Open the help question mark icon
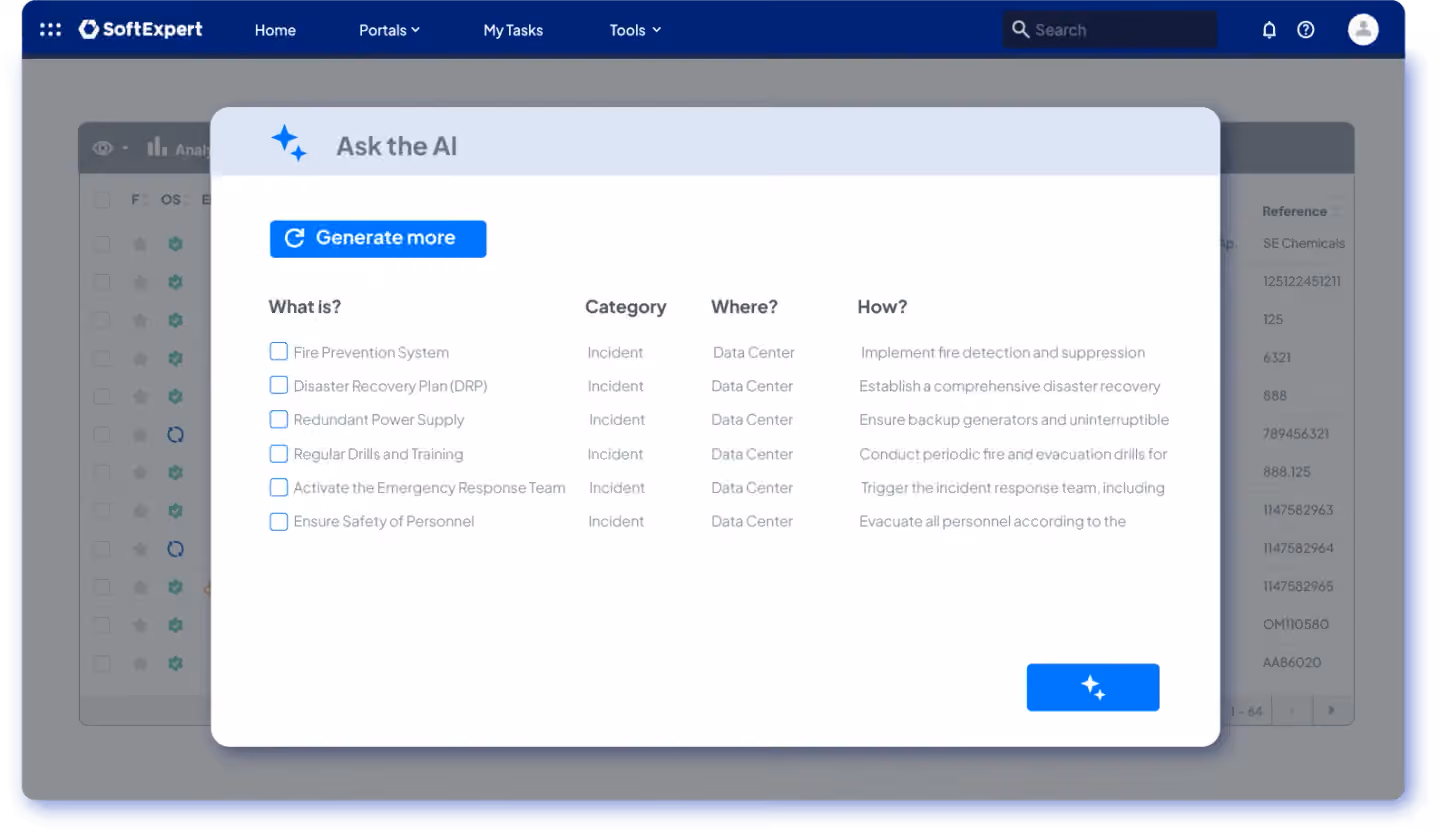 pos(1306,30)
